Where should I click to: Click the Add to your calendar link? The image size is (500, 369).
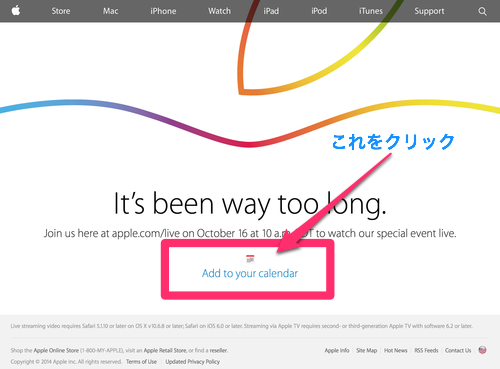click(x=250, y=273)
